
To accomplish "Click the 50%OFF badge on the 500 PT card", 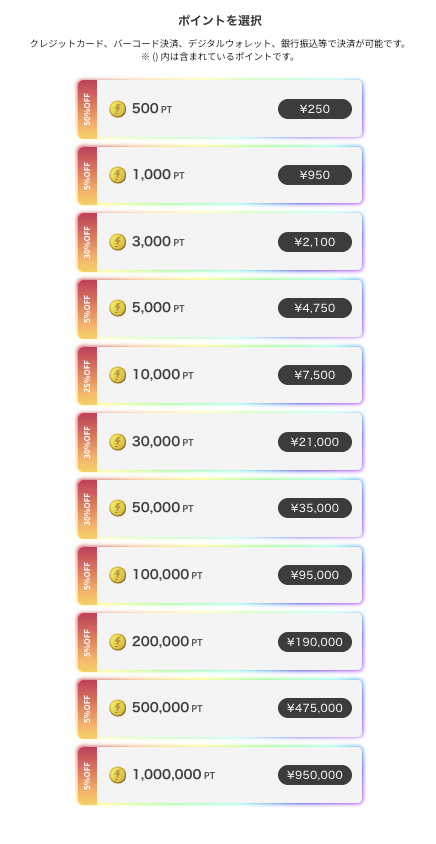I will (87, 109).
